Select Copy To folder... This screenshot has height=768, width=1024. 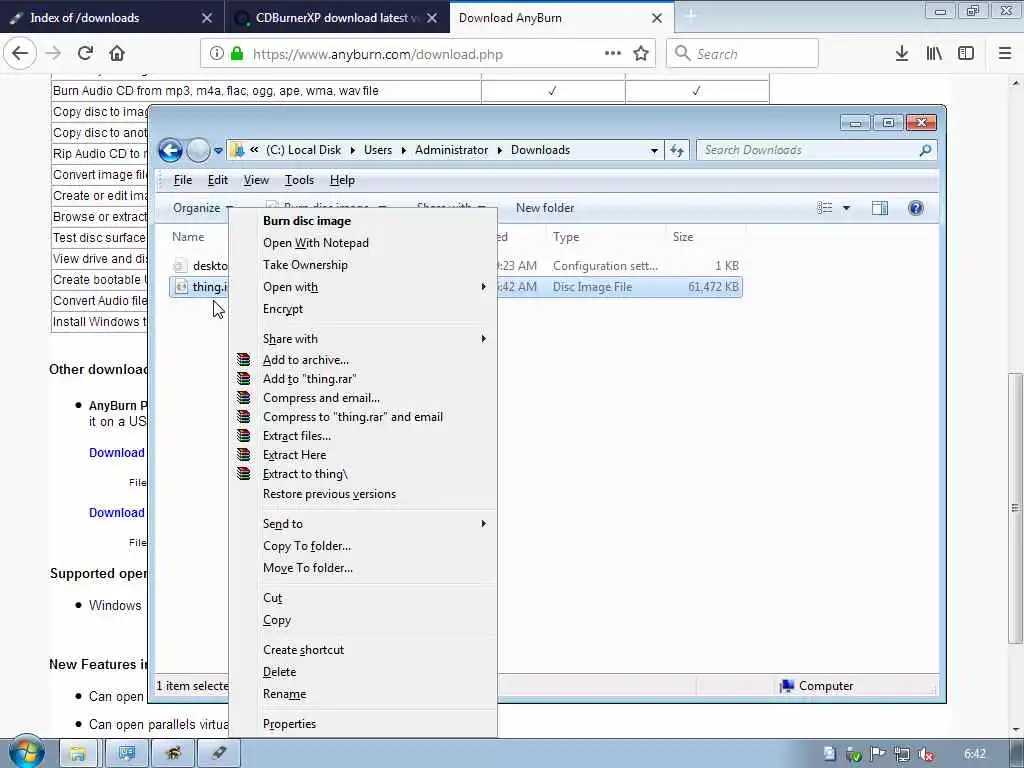(307, 545)
